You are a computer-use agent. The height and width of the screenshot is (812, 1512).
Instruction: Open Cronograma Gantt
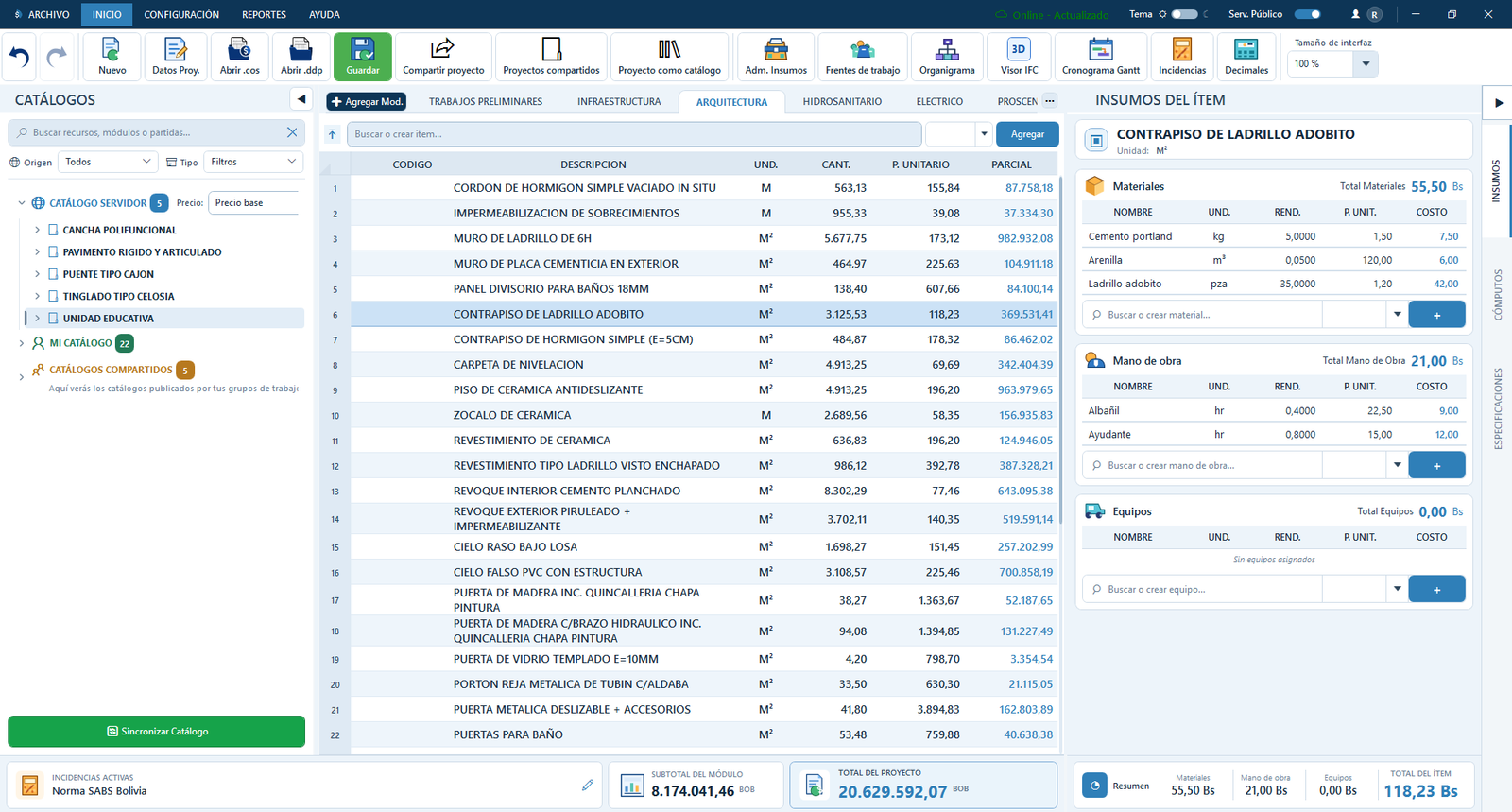click(1101, 57)
